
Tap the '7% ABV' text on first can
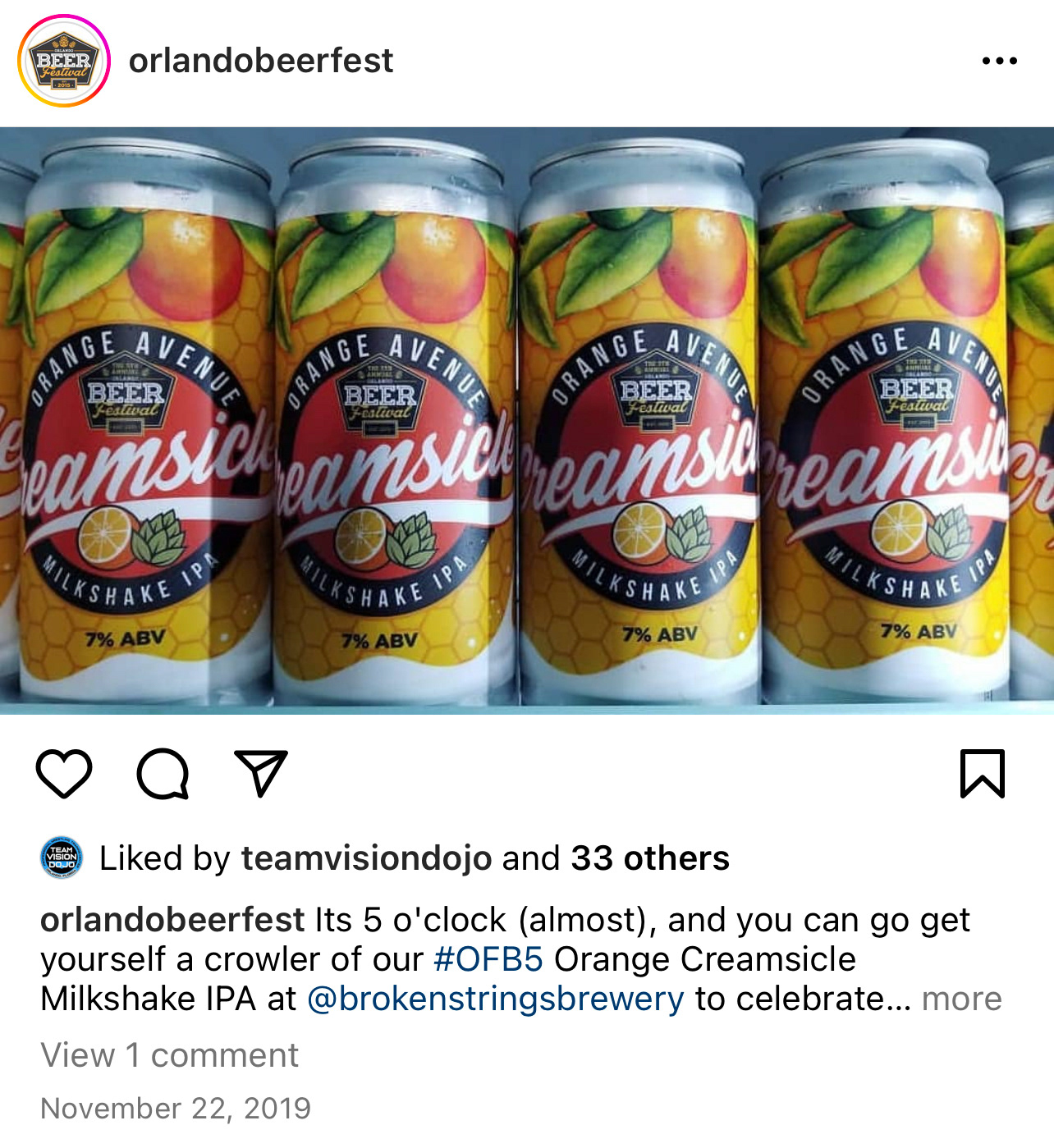point(125,638)
